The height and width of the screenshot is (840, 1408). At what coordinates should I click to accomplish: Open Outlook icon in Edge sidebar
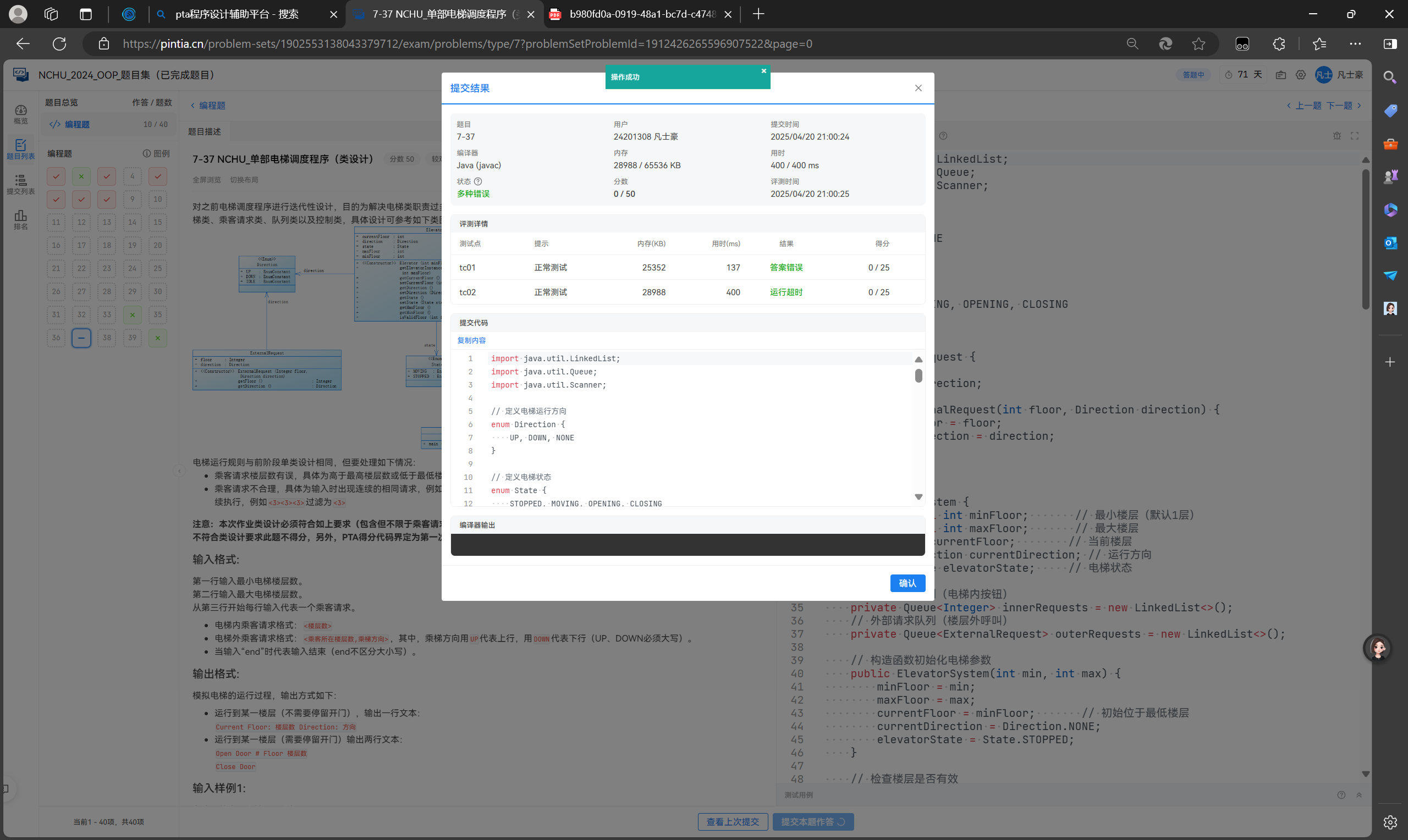point(1390,243)
